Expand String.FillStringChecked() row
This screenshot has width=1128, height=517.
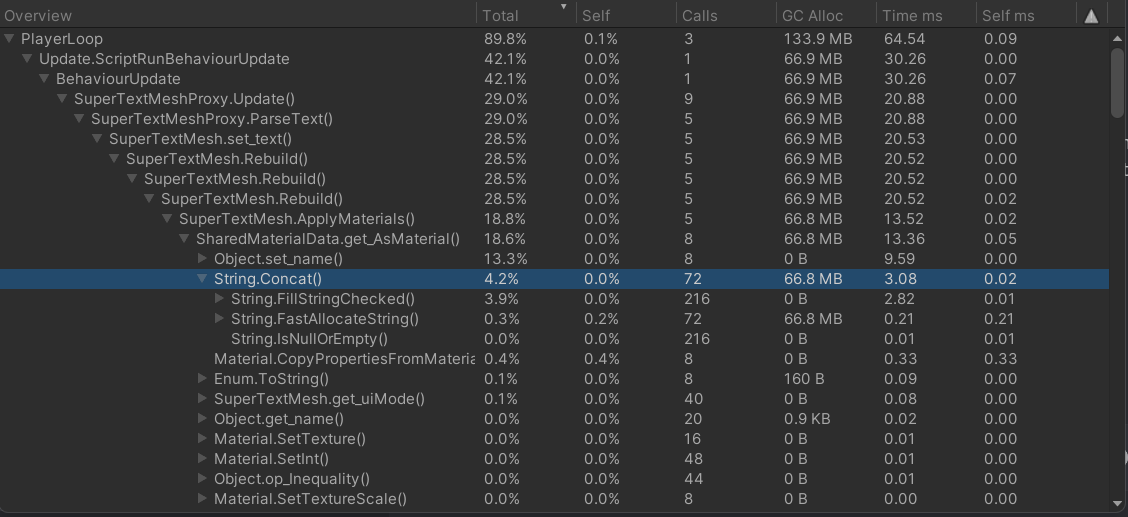219,298
